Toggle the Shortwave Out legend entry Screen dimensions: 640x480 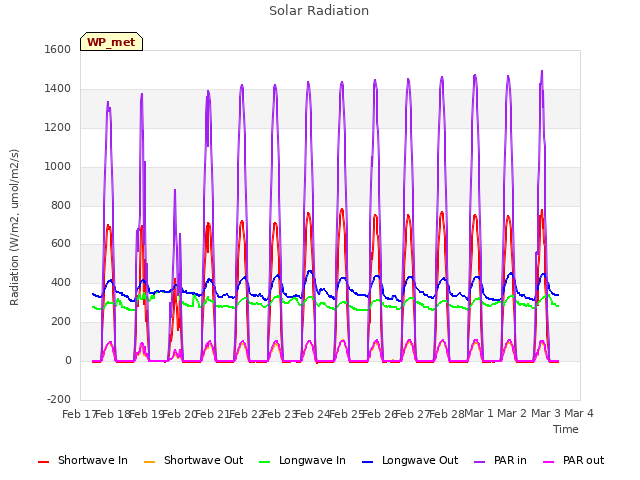193,460
